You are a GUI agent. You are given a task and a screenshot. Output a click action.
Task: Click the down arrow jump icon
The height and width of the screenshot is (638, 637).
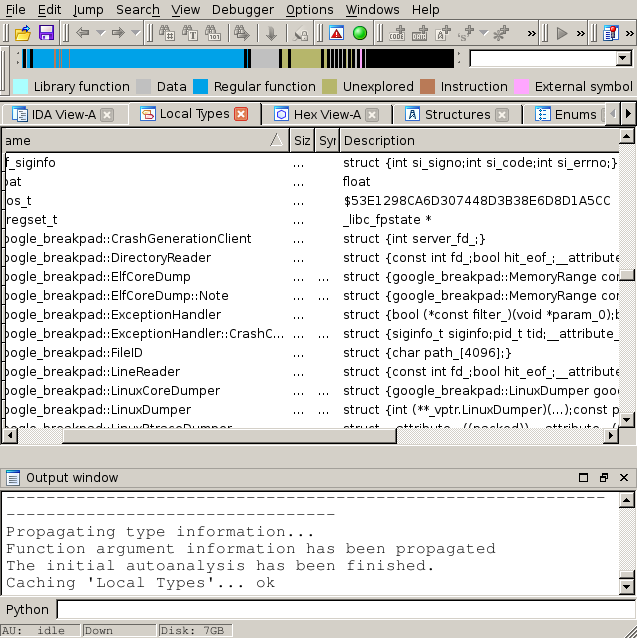271,33
